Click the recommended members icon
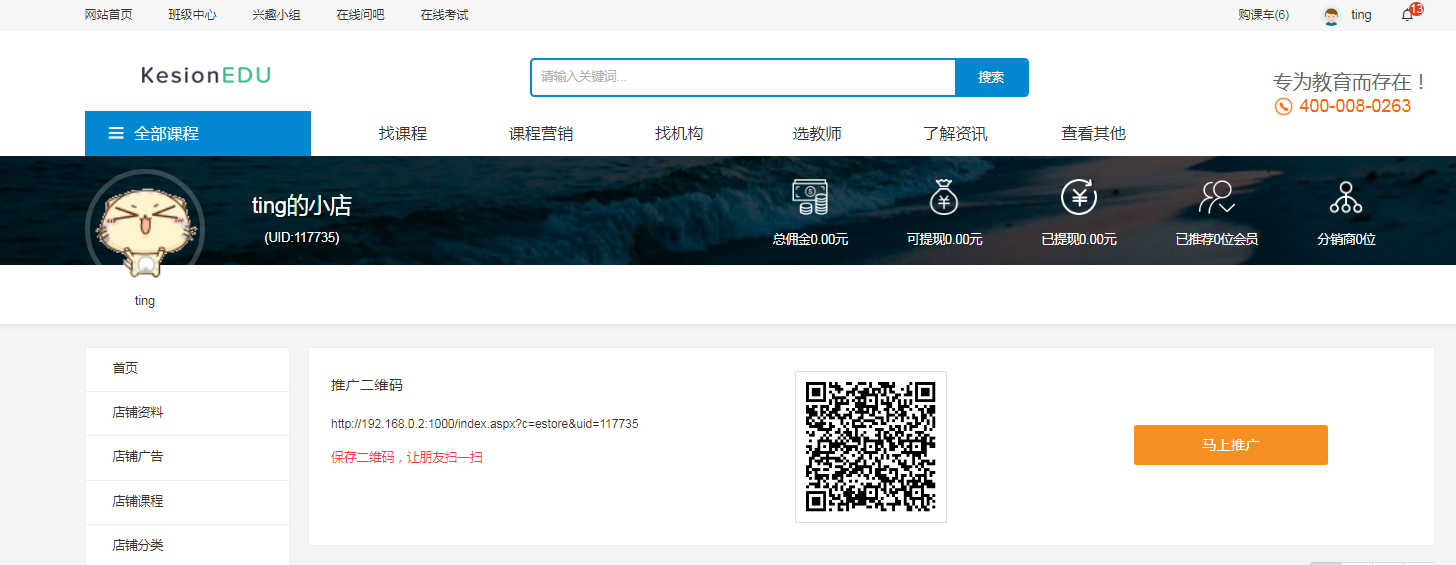Screen dimensions: 1456x565 click(1216, 197)
